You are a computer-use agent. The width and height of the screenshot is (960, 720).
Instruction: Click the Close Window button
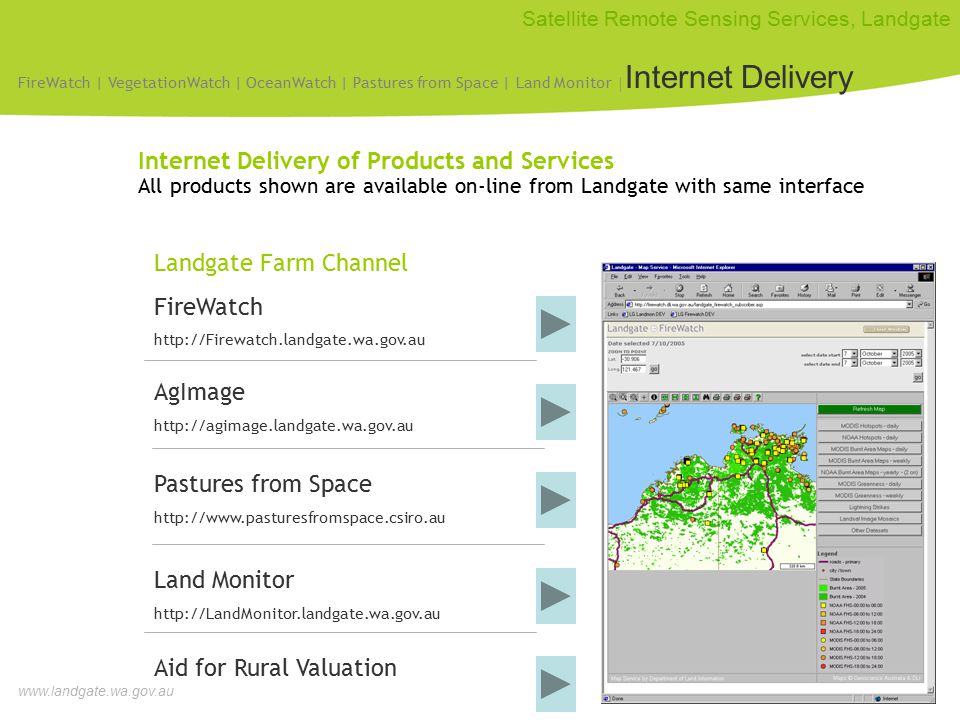887,329
